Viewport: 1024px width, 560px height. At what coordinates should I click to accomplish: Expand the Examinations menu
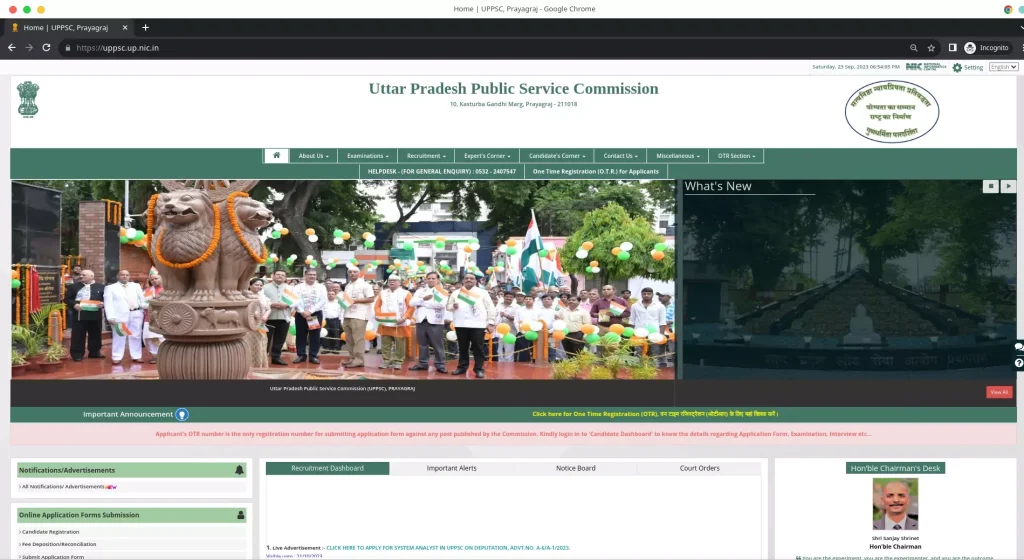pyautogui.click(x=368, y=156)
